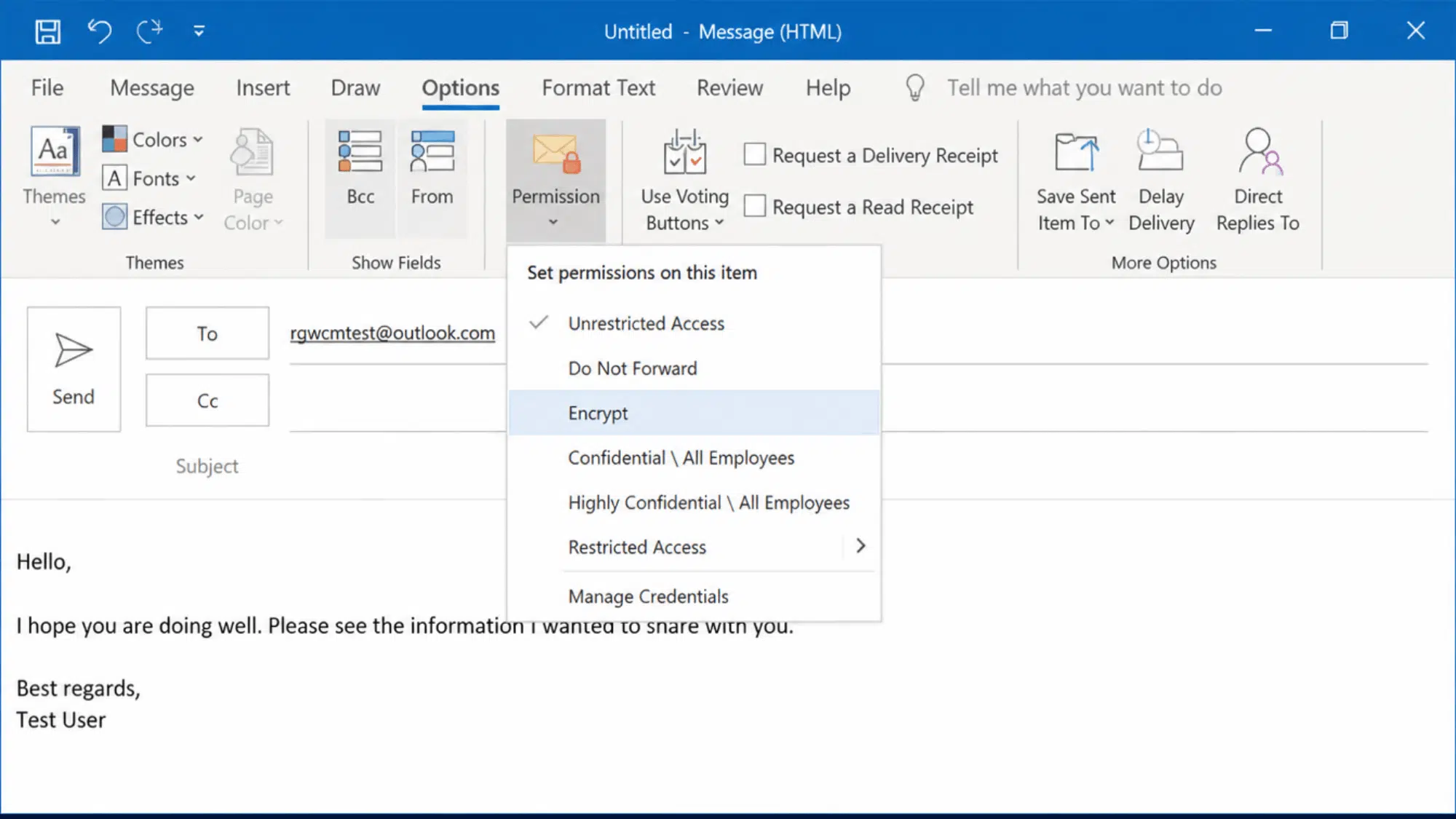Open Customize Quick Access Toolbar arrow
Image resolution: width=1456 pixels, height=819 pixels.
(x=199, y=31)
